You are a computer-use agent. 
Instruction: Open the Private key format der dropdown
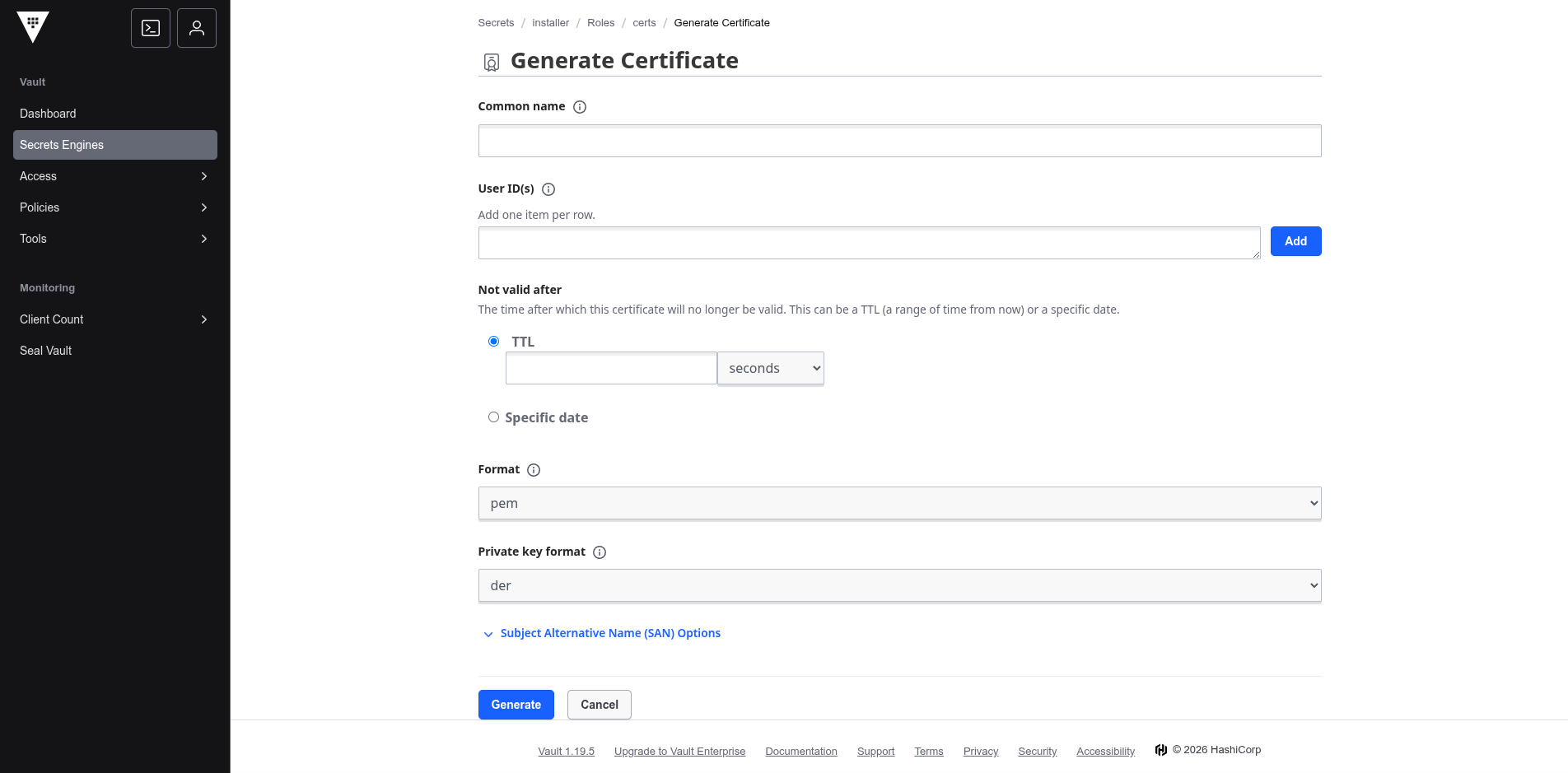[x=899, y=586]
